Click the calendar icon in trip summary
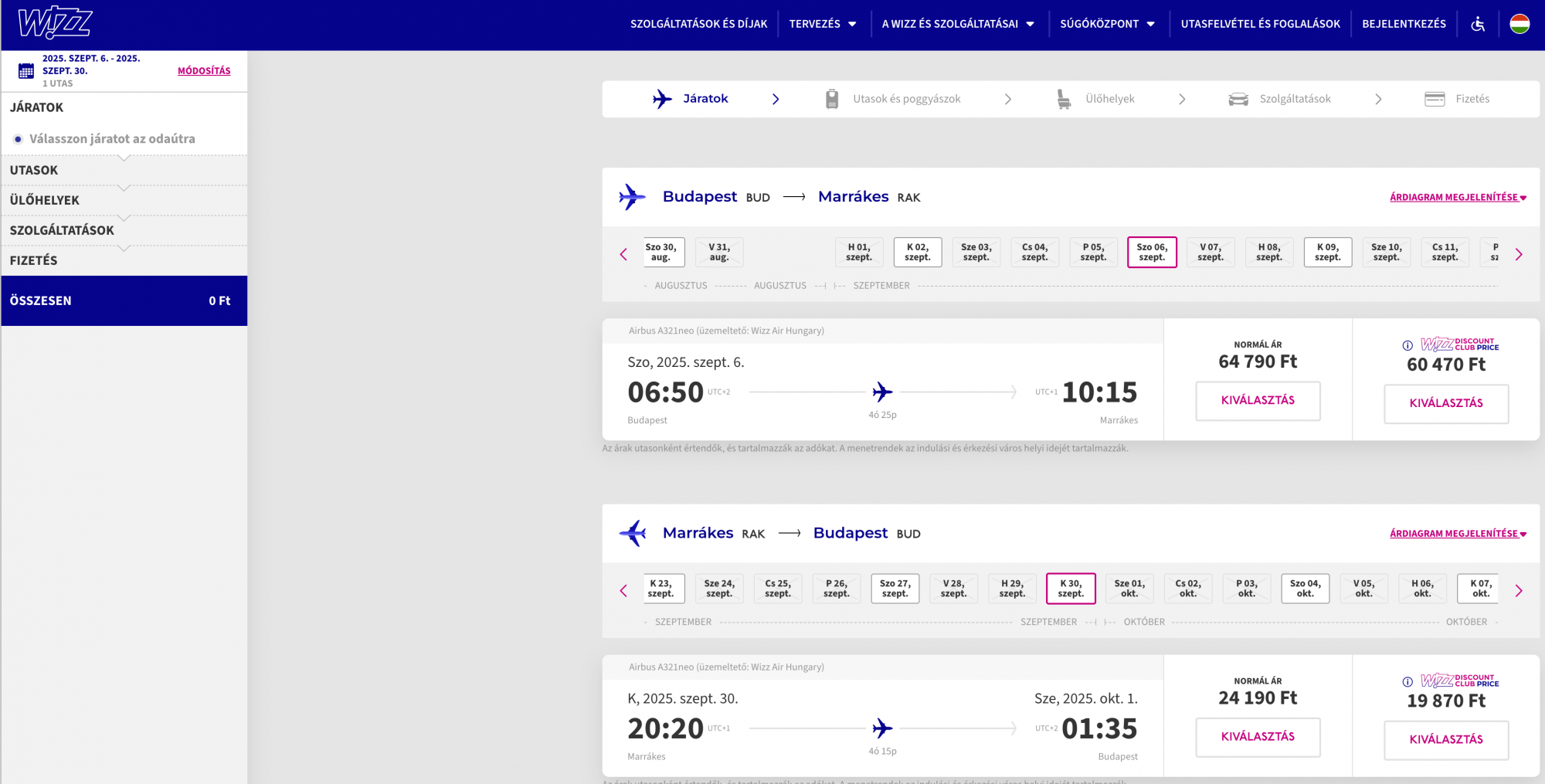The height and width of the screenshot is (784, 1545). point(26,71)
